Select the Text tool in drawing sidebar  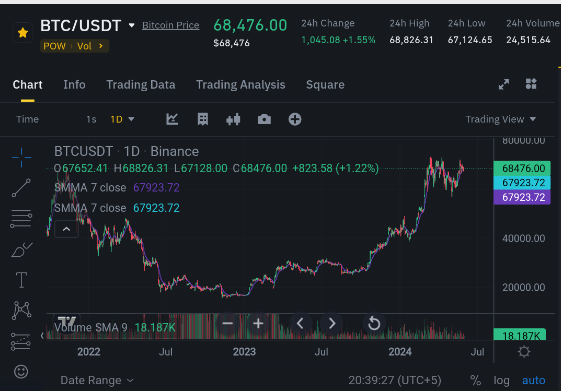pos(21,280)
